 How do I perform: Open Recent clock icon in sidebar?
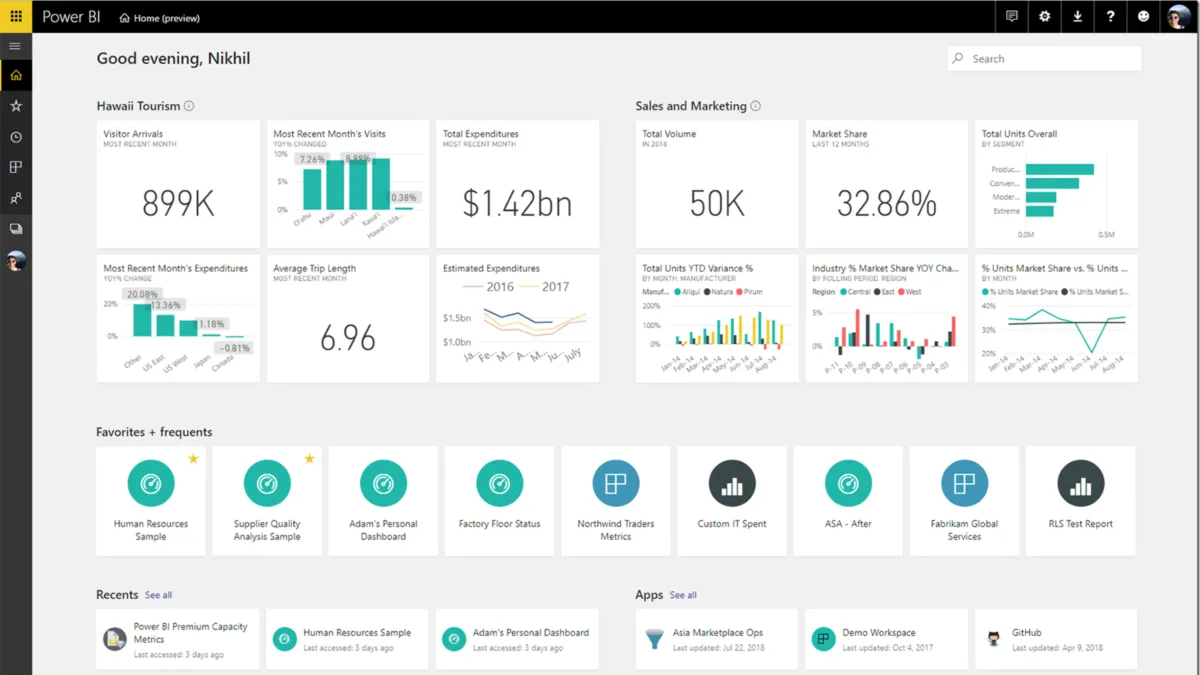tap(16, 137)
